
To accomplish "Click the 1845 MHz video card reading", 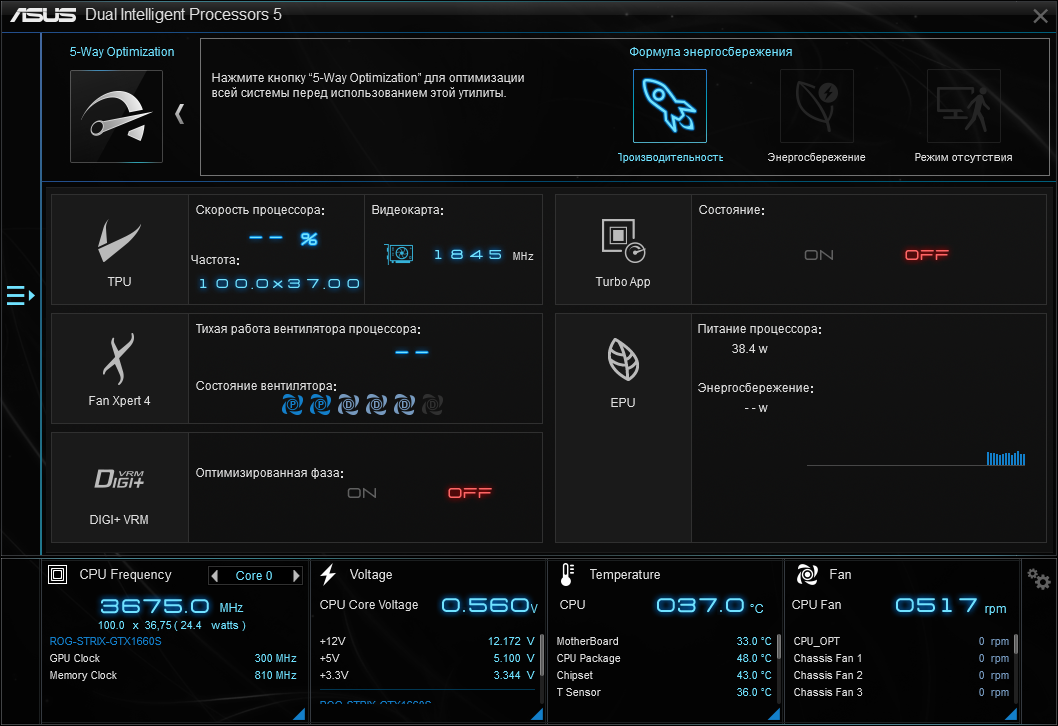I will pos(483,255).
